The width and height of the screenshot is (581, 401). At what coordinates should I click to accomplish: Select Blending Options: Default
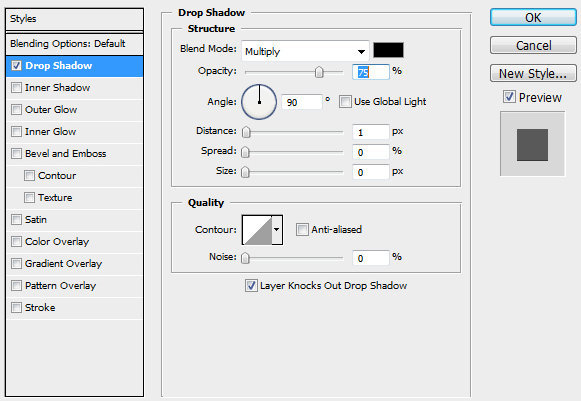point(74,44)
